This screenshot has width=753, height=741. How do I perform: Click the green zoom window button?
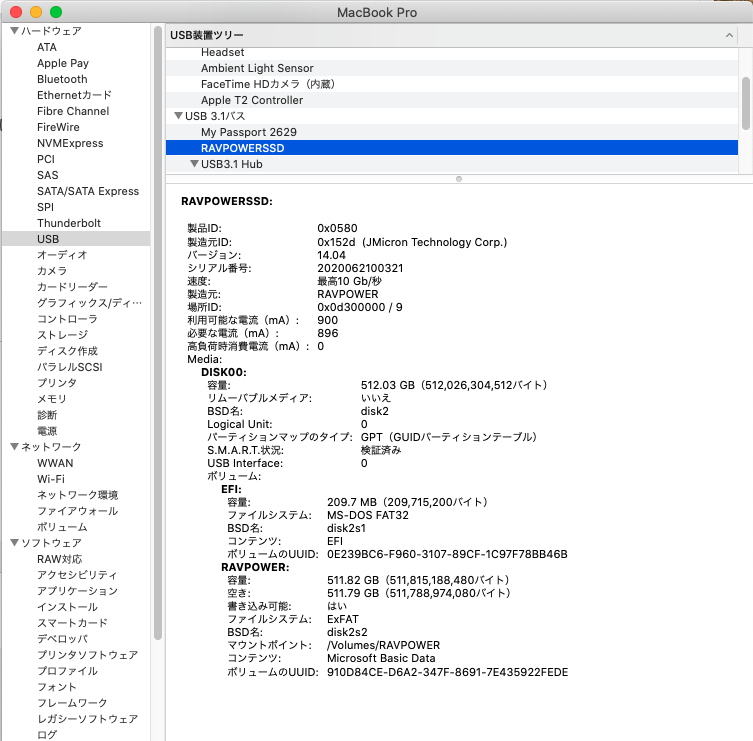click(x=55, y=12)
